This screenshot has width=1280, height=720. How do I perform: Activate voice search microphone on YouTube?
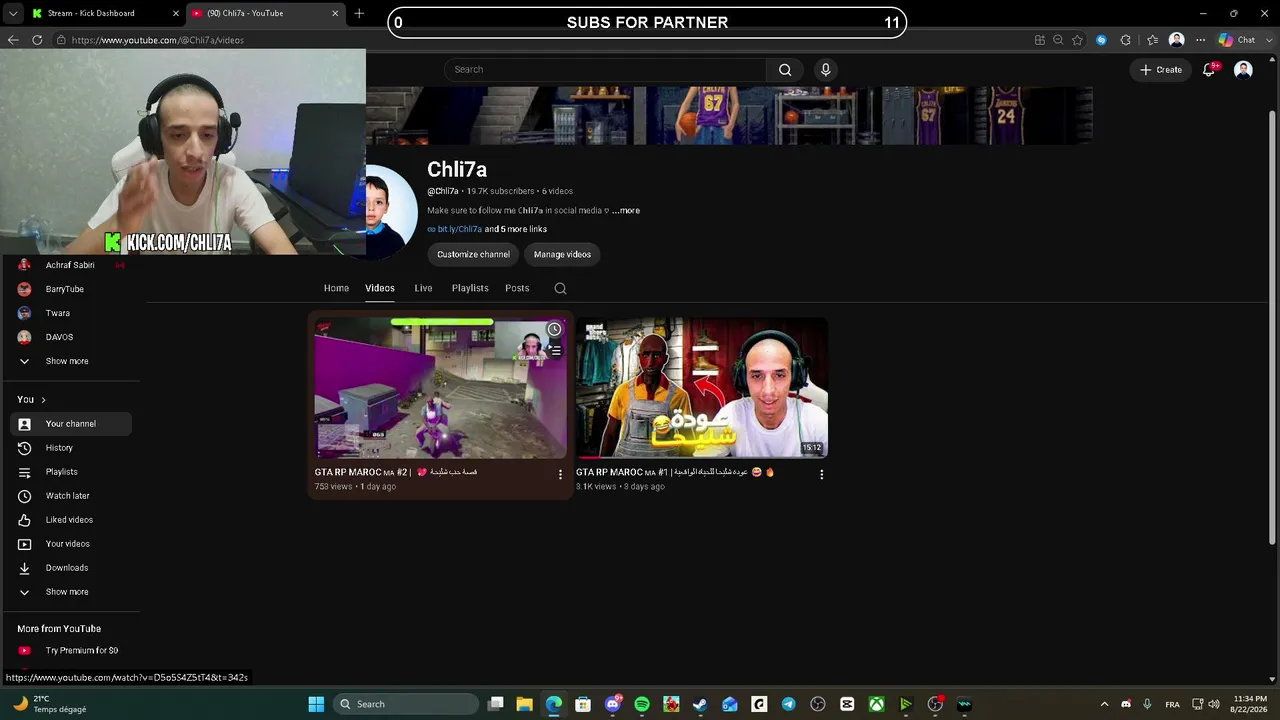tap(825, 70)
